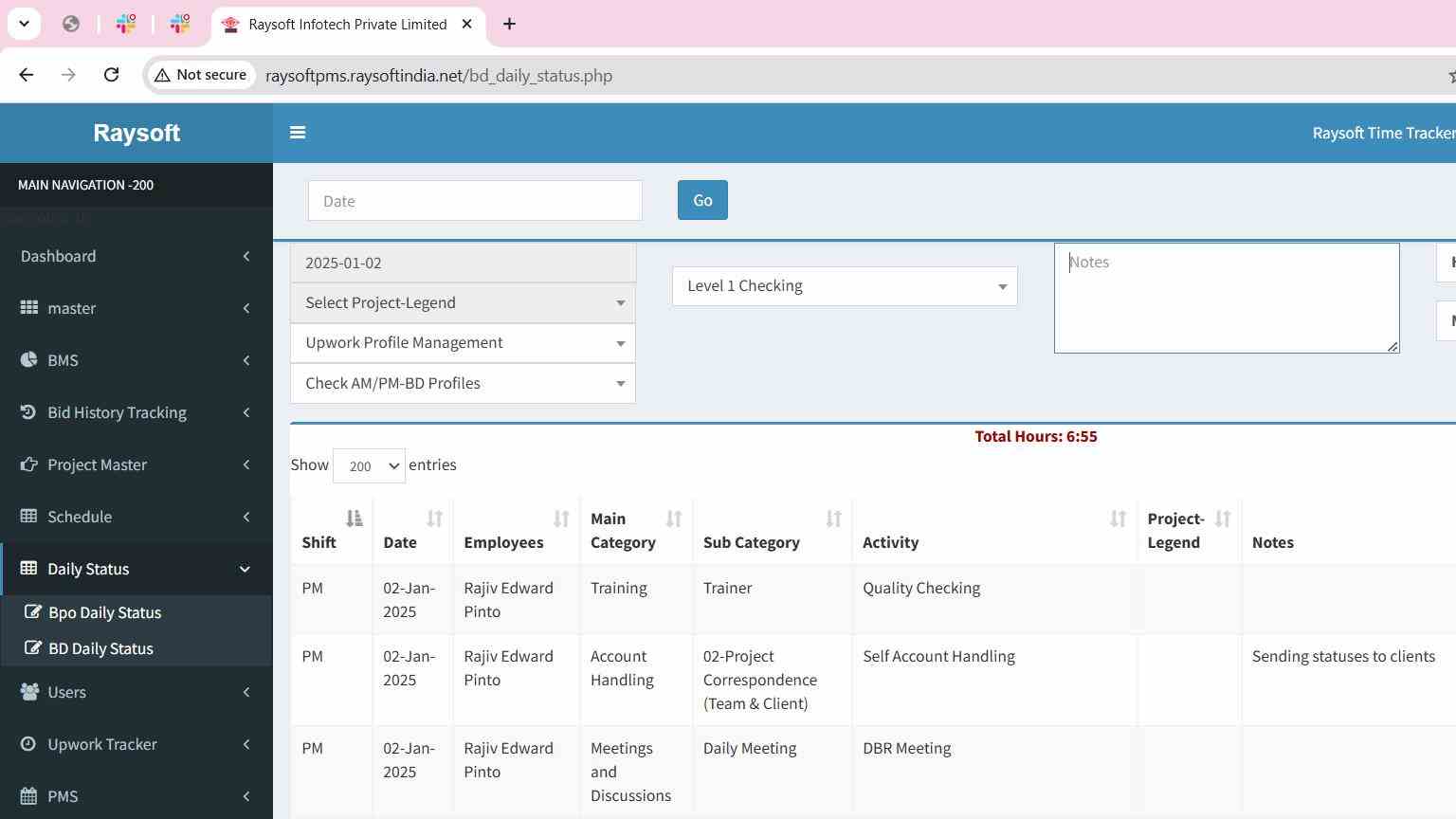
Task: Open a new browser tab
Action: coord(509,25)
